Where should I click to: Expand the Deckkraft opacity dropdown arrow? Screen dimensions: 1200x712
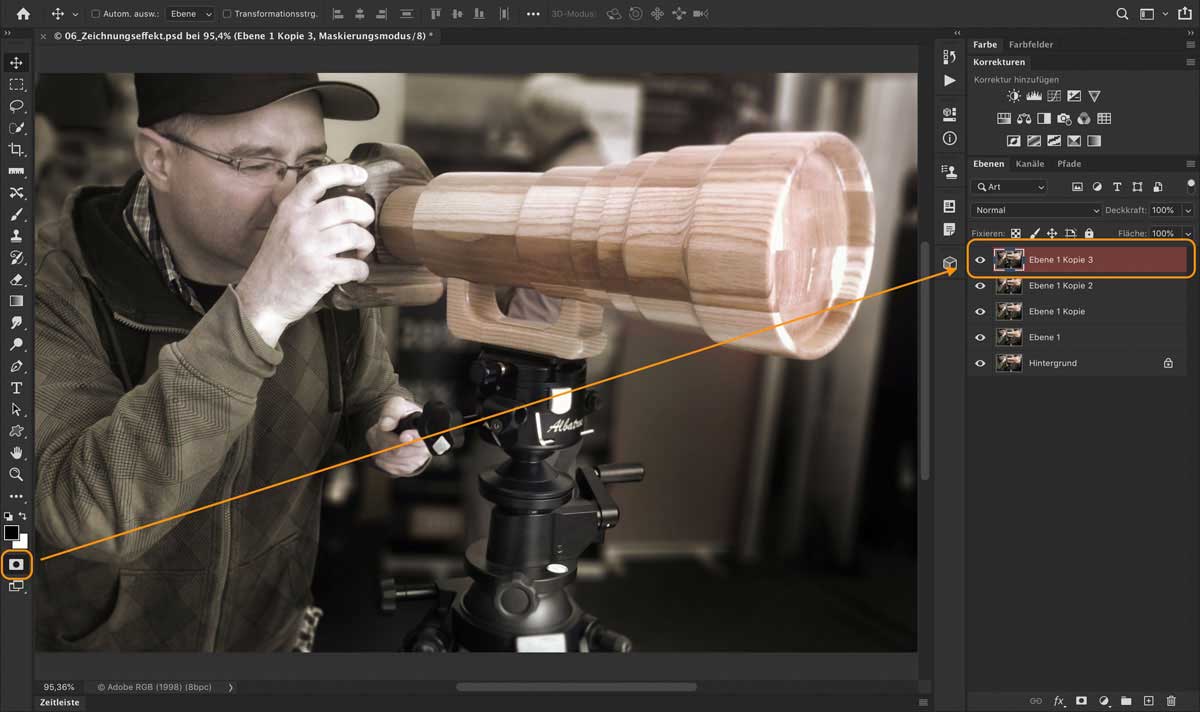1187,210
